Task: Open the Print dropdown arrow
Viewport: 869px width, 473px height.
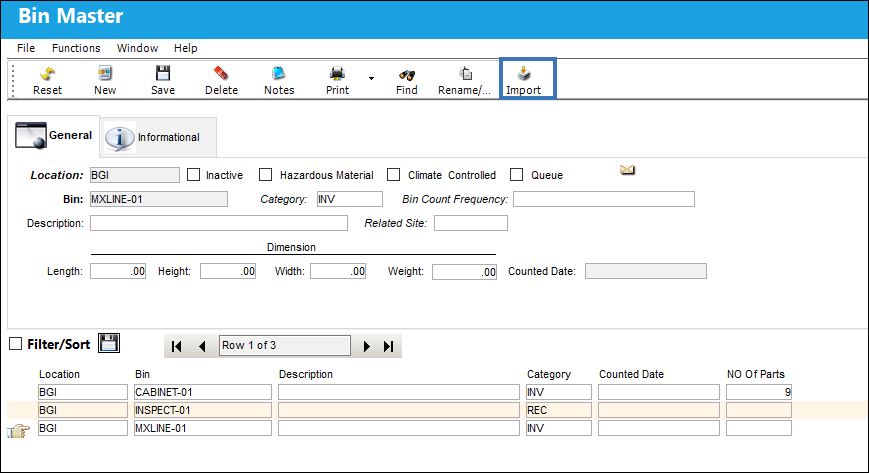Action: pyautogui.click(x=371, y=78)
